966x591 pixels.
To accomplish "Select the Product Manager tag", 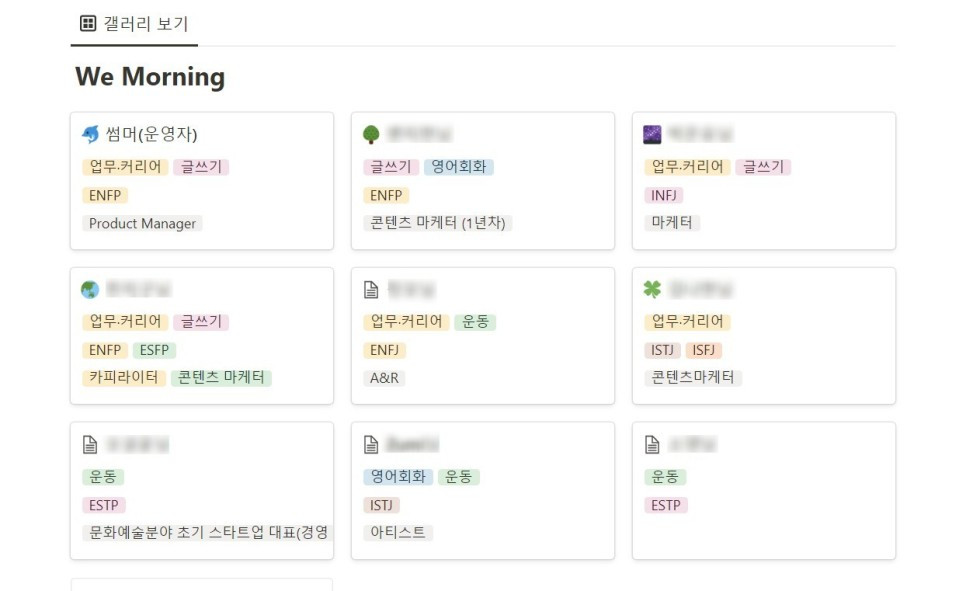I will tap(142, 223).
